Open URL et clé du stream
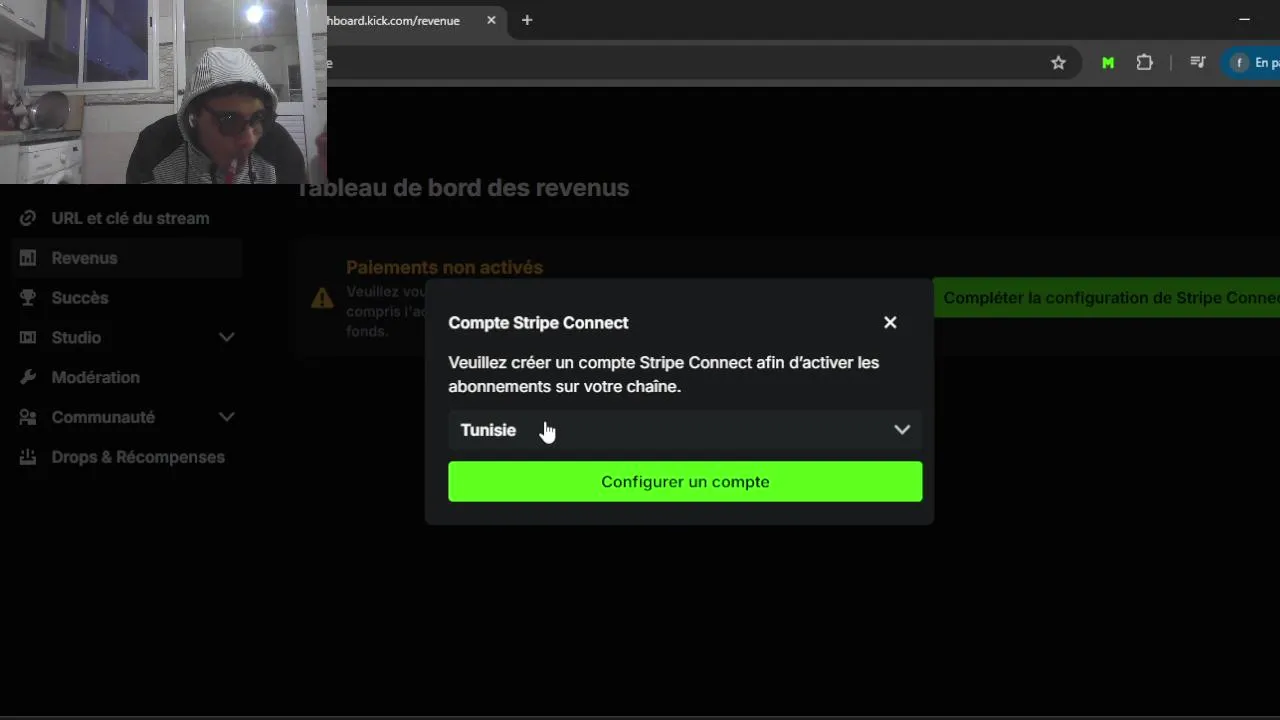The width and height of the screenshot is (1280, 720). coord(130,218)
